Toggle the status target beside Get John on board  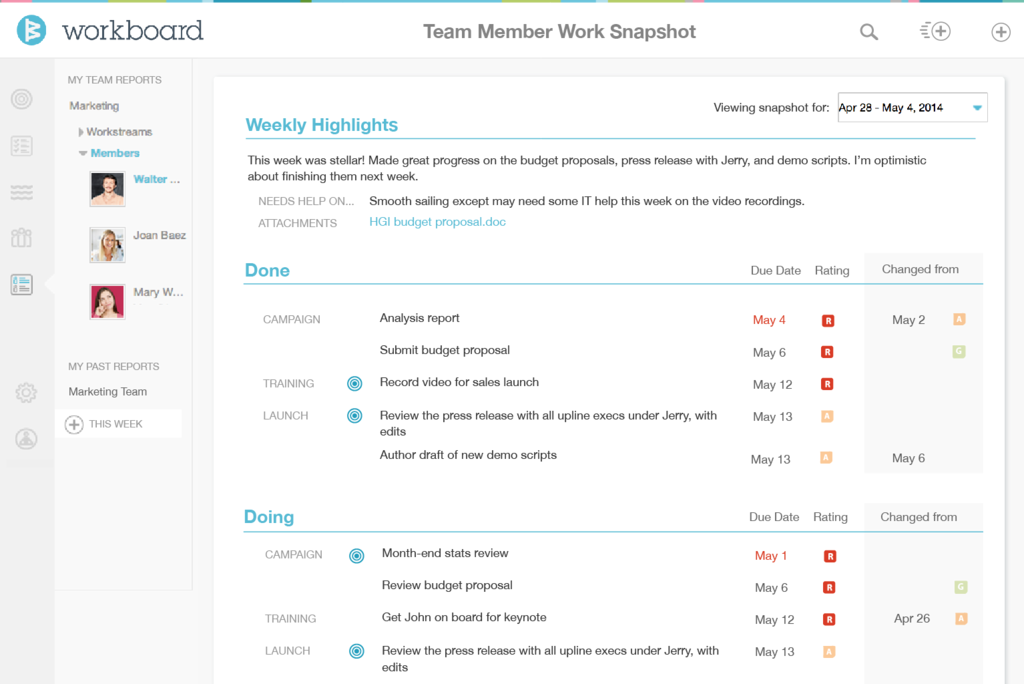point(357,618)
